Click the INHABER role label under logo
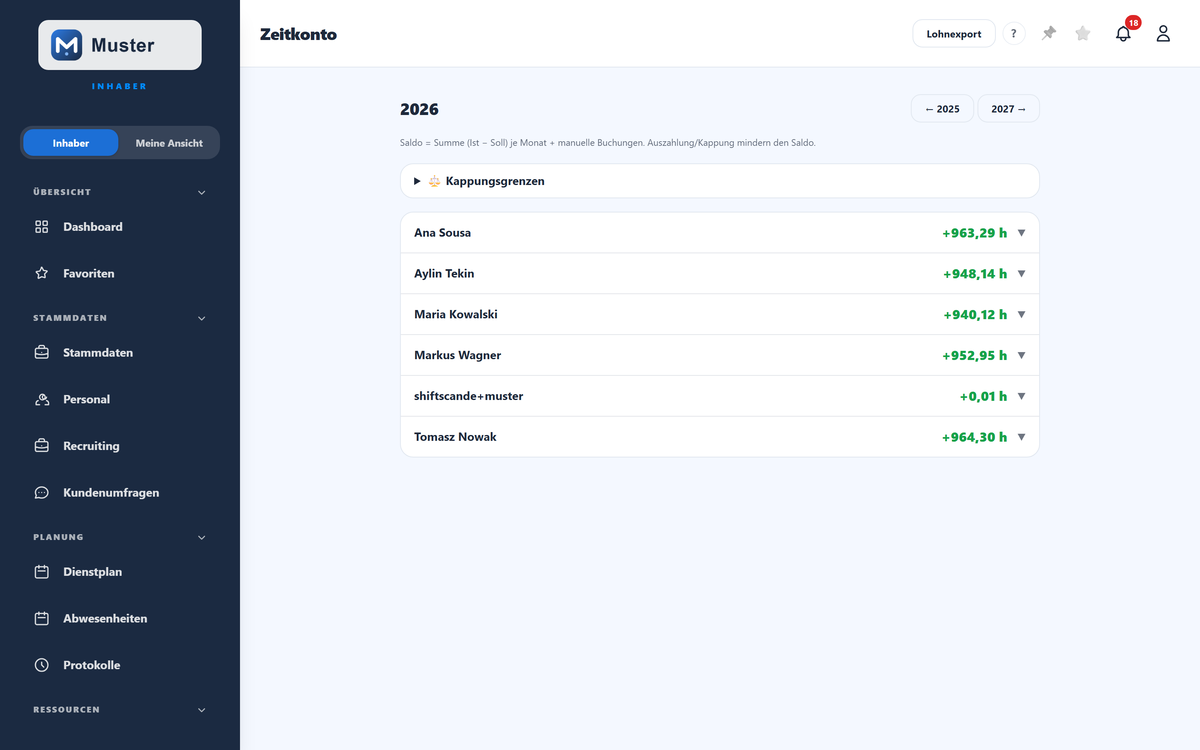The width and height of the screenshot is (1200, 750). (119, 87)
